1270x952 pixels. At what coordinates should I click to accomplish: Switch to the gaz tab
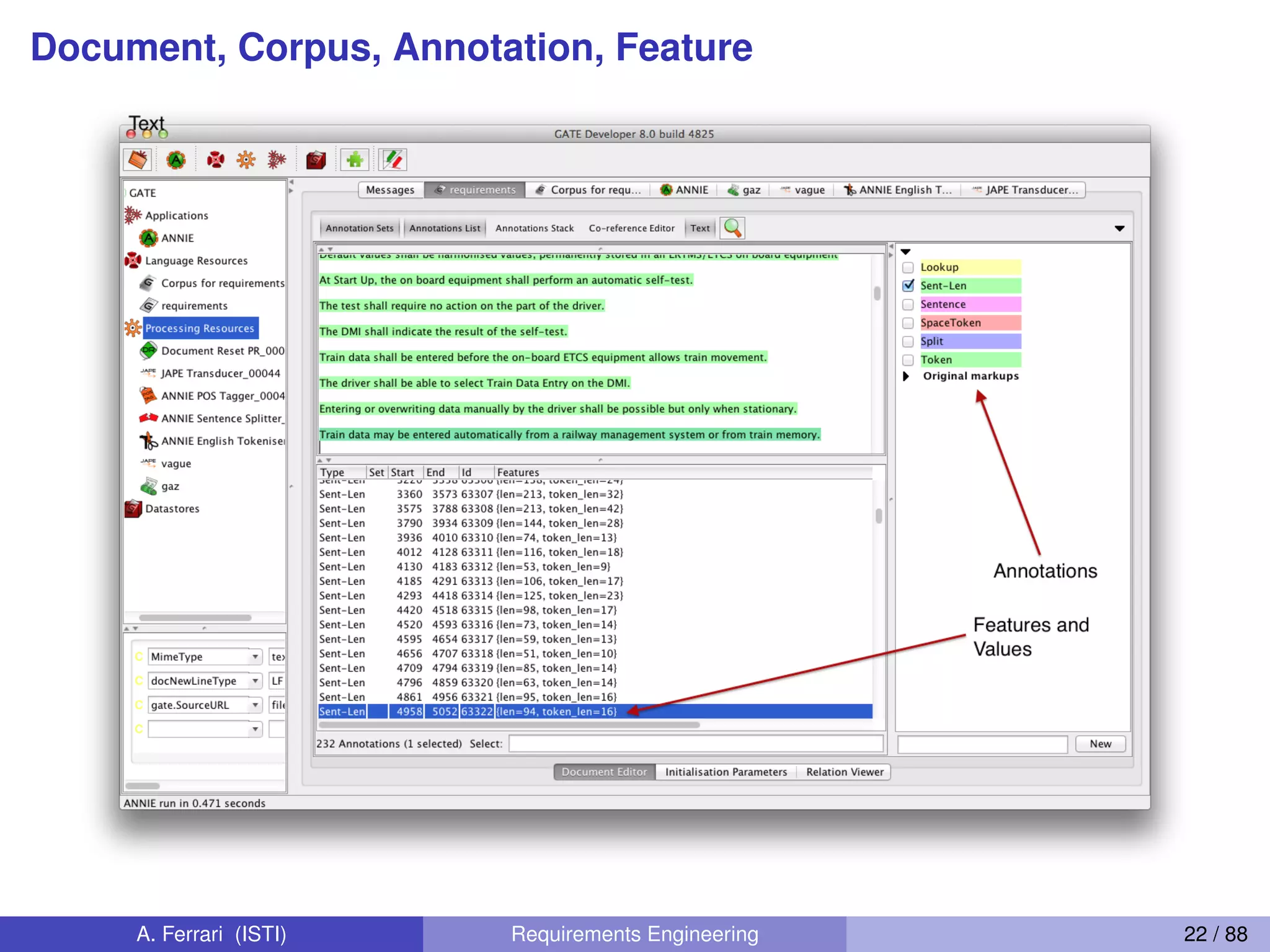pos(744,190)
